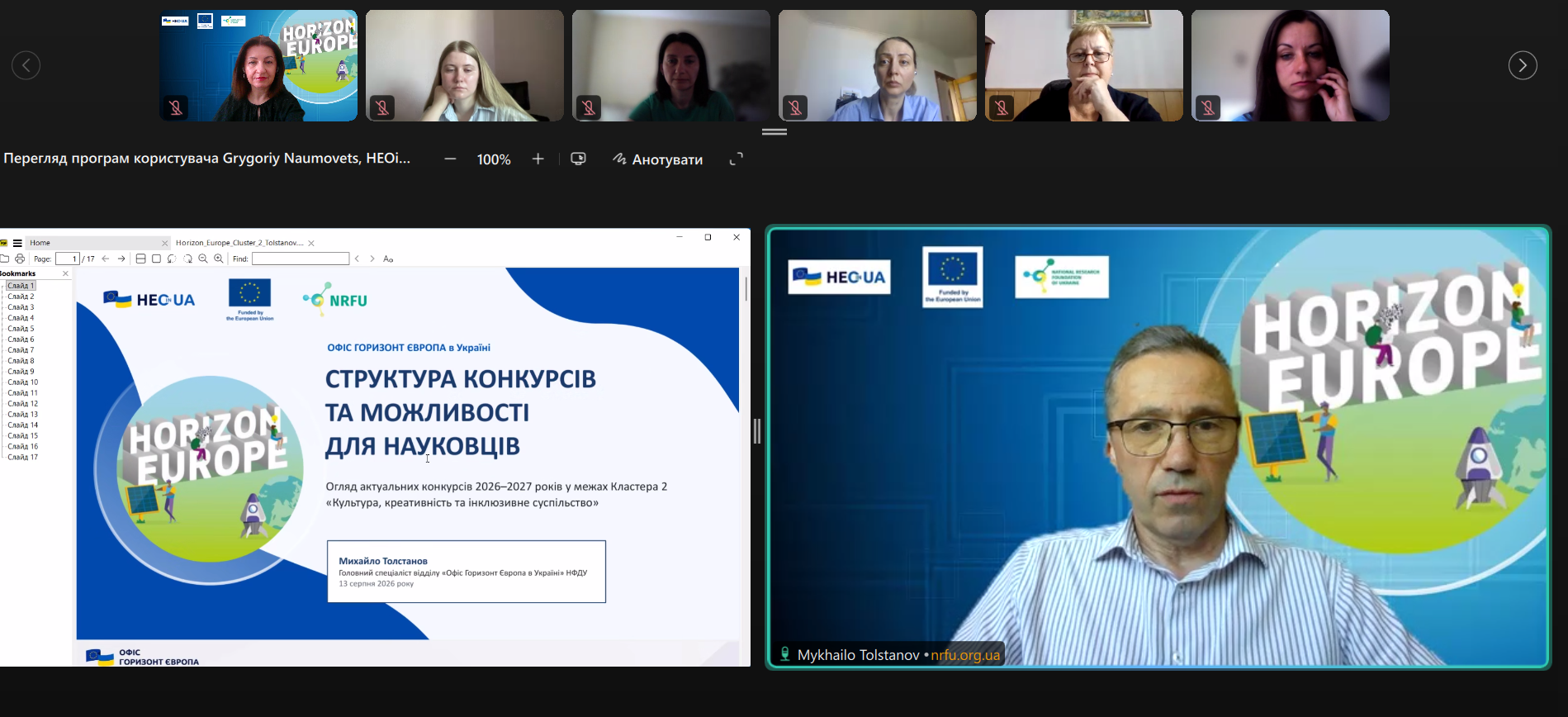1568x717 pixels.
Task: Rotate the PDF counterclockwise
Action: coord(172,259)
